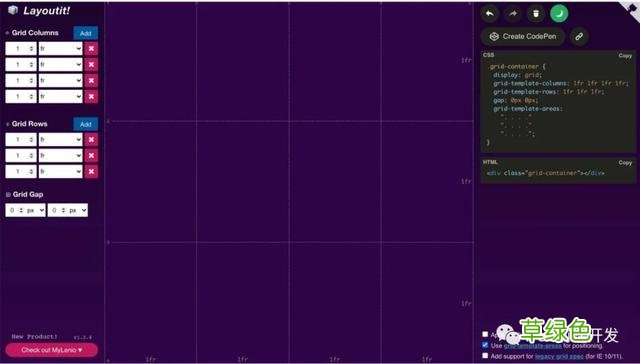Open the grid-template-areas link

[x=532, y=346]
